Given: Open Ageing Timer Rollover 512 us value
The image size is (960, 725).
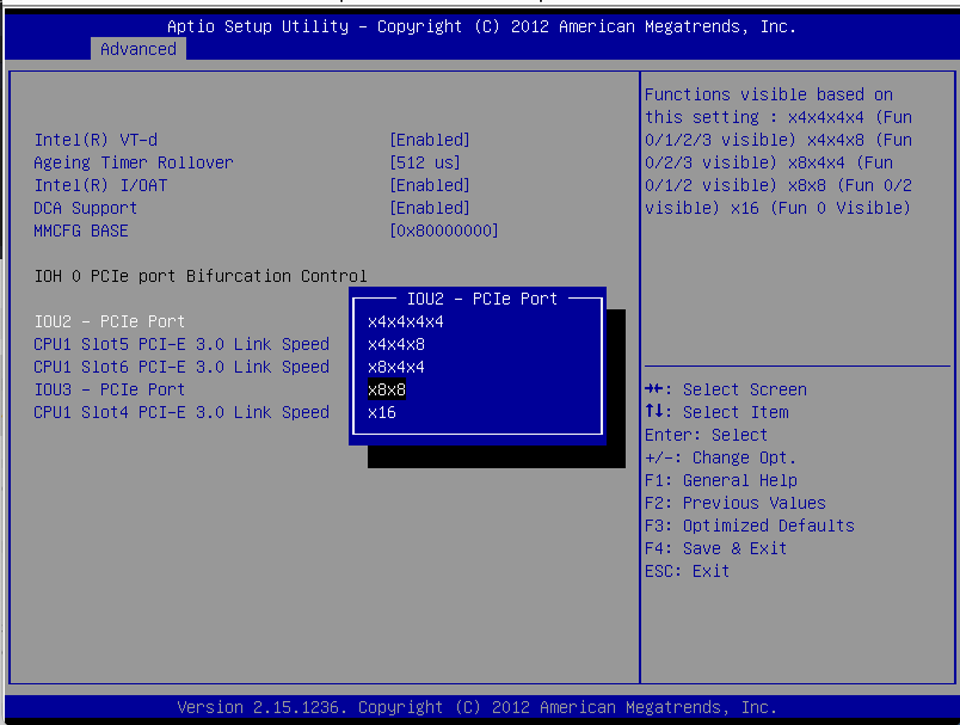Looking at the screenshot, I should coord(424,162).
